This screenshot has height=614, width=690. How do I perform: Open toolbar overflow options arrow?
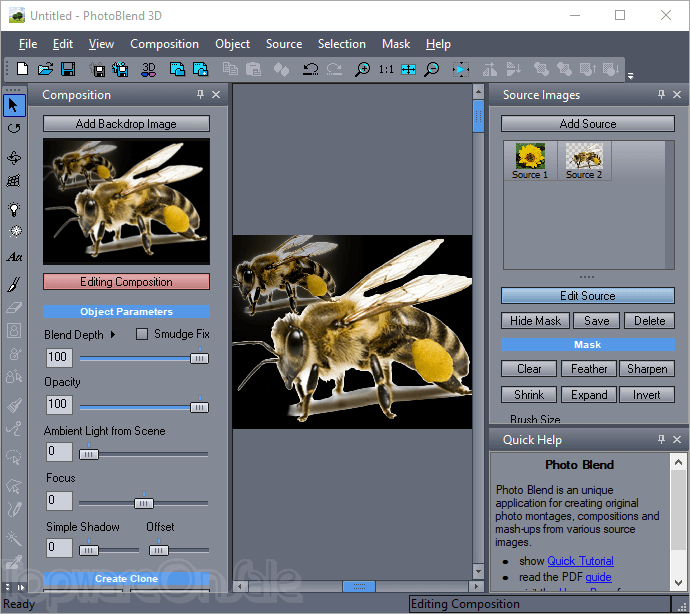(631, 76)
